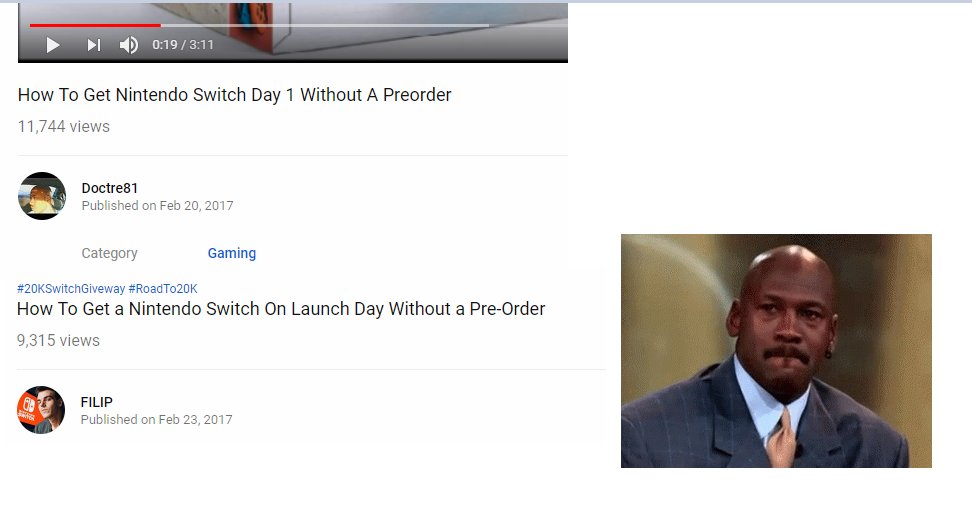Select the #20KSwitchGiveaway hashtag

[x=71, y=288]
